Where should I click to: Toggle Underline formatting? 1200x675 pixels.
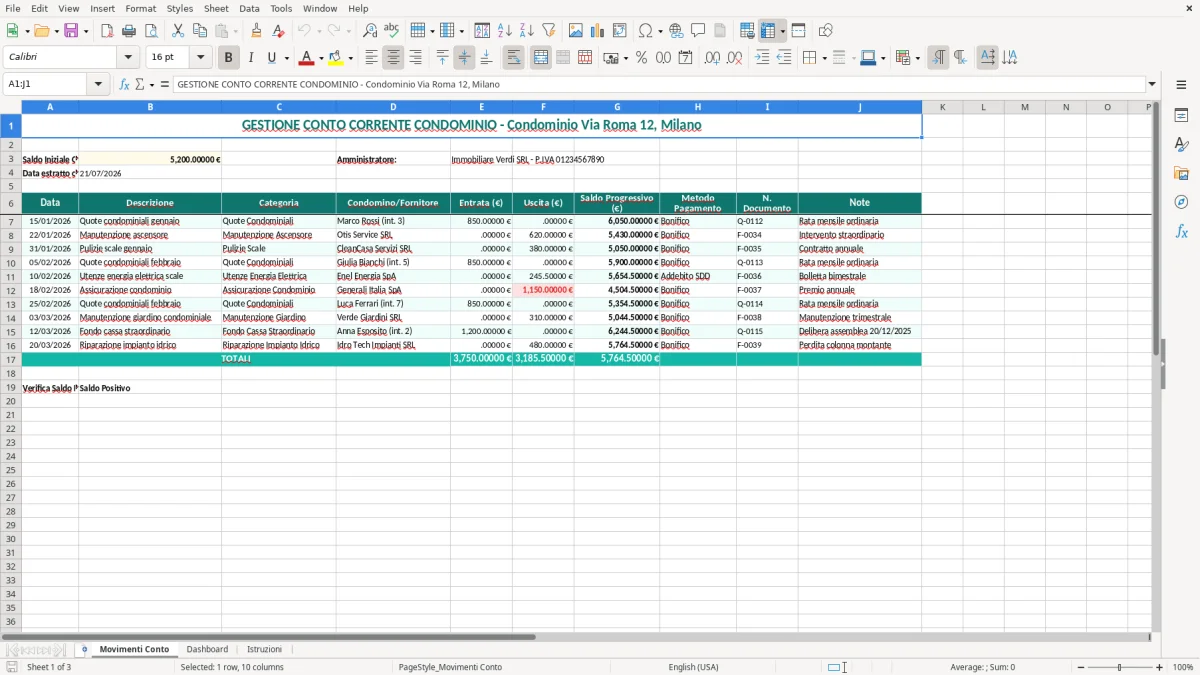pyautogui.click(x=271, y=58)
